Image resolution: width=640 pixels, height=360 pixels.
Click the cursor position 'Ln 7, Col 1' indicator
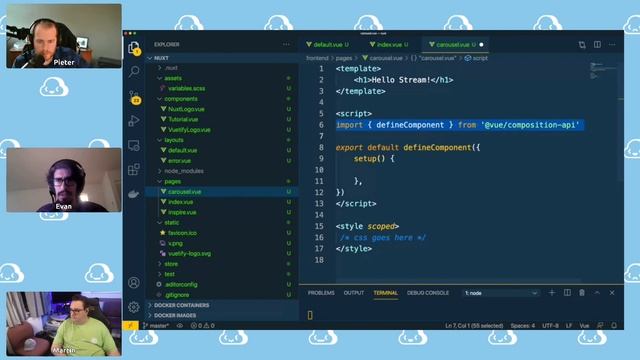pyautogui.click(x=474, y=326)
